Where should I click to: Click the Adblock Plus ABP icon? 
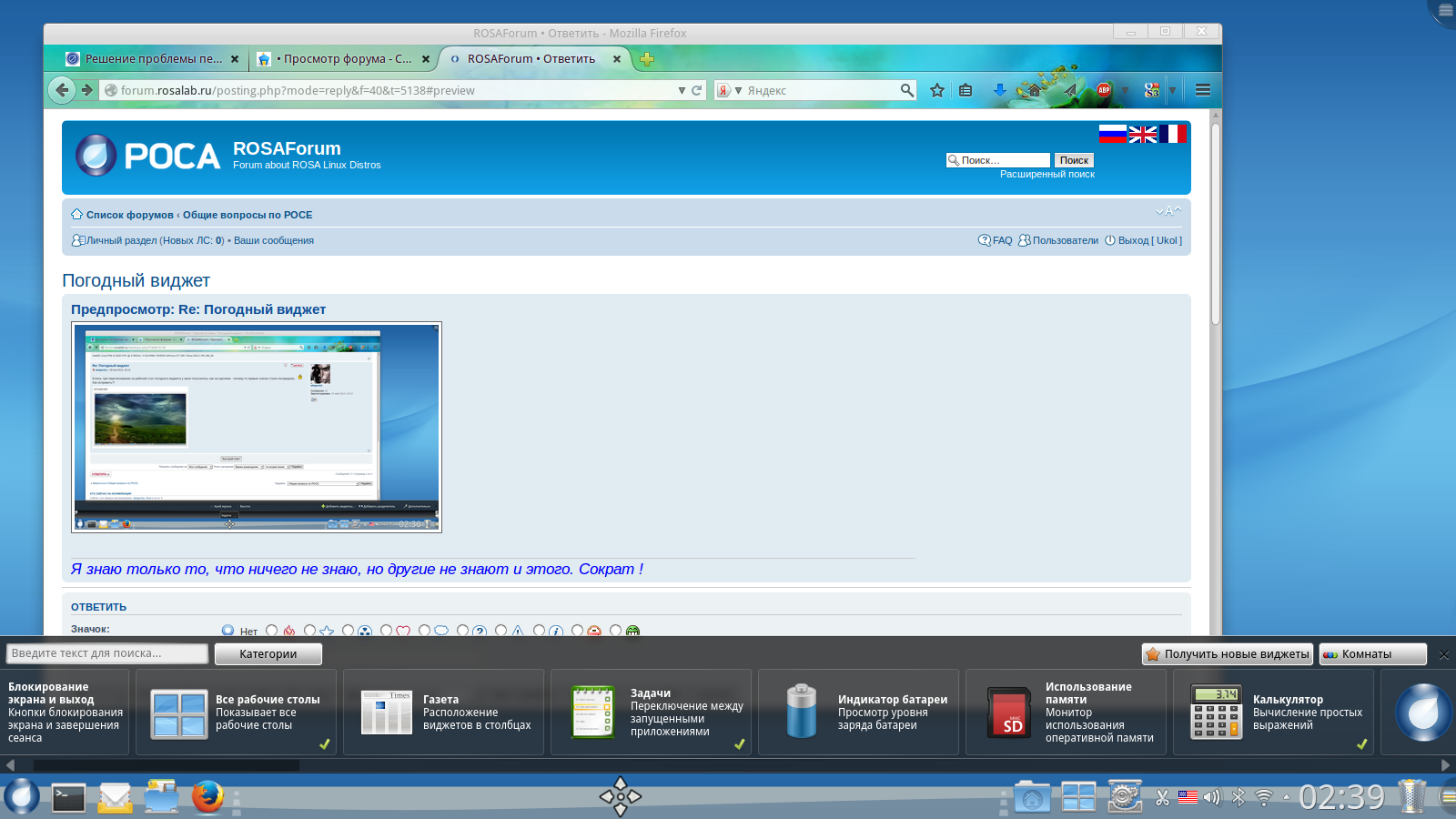(1104, 90)
